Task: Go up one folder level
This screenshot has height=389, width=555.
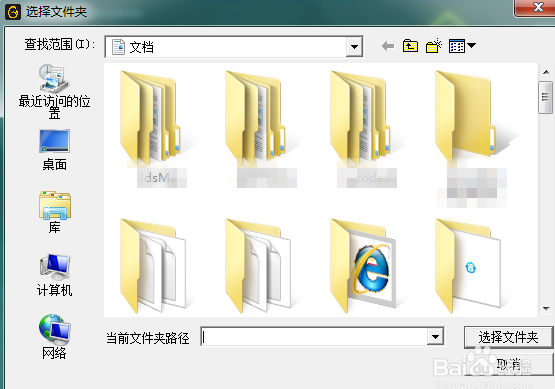Action: coord(410,46)
